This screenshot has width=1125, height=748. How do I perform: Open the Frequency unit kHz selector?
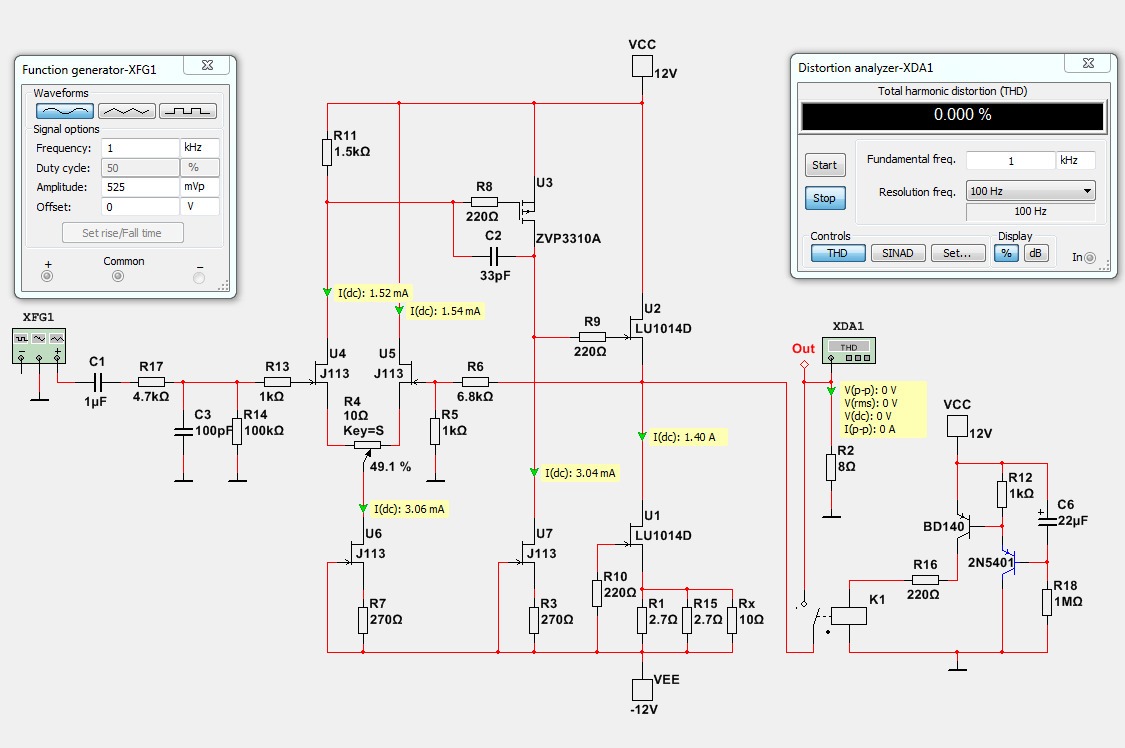coord(199,148)
